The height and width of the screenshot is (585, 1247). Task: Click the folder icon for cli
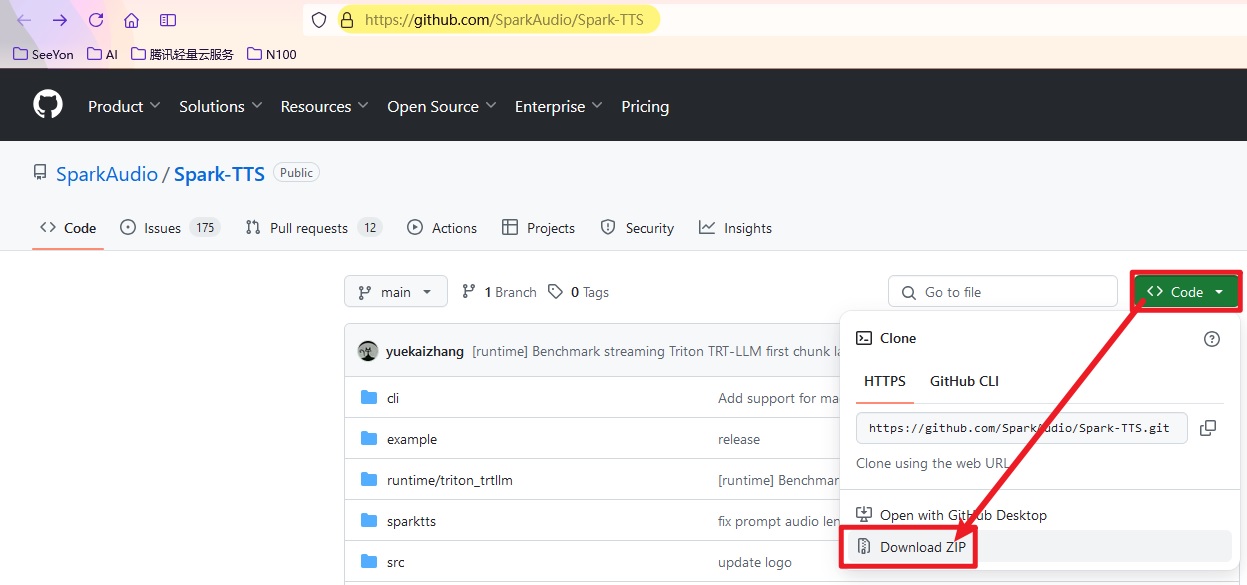coord(369,398)
